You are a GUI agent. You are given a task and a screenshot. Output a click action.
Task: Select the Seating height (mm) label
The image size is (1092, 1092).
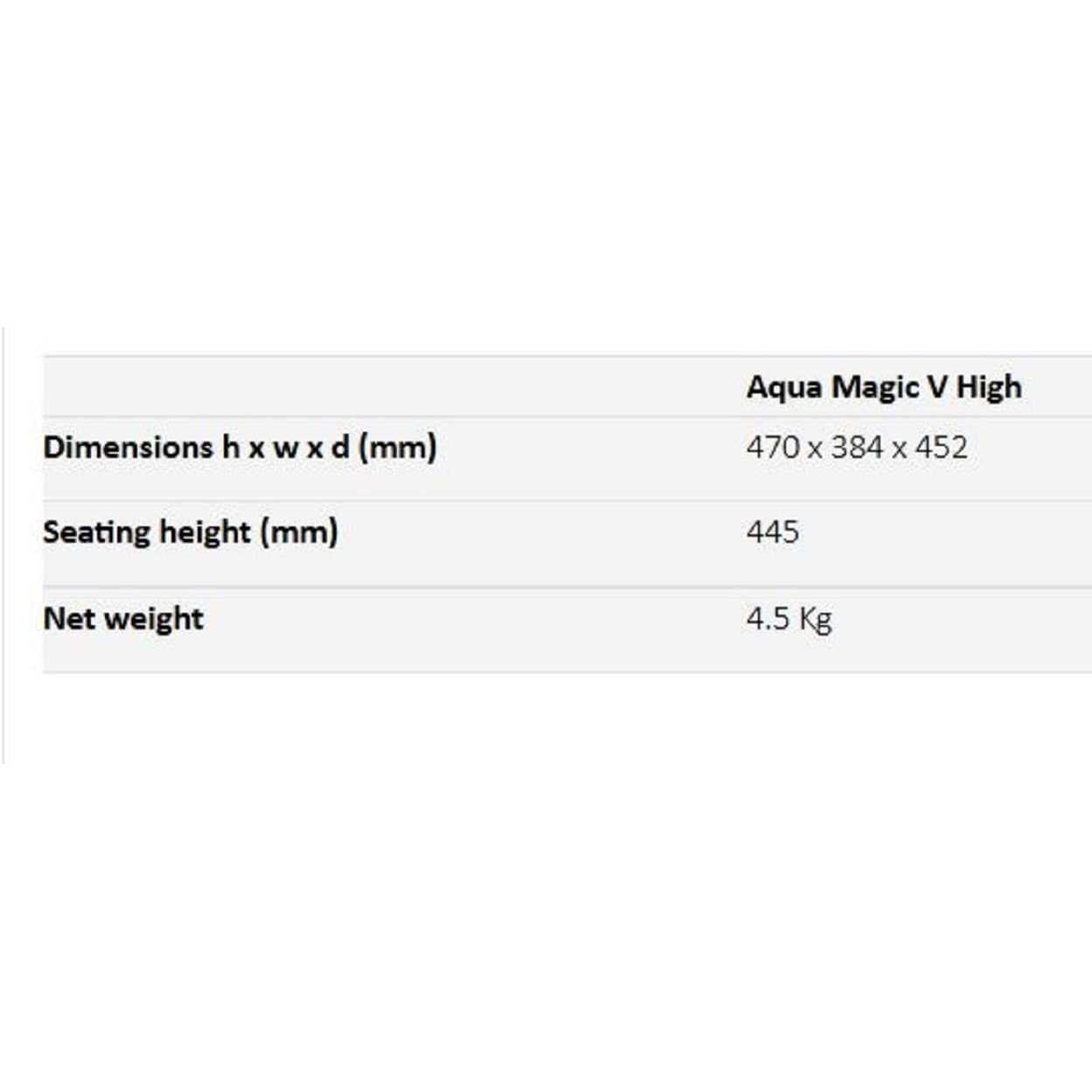191,532
